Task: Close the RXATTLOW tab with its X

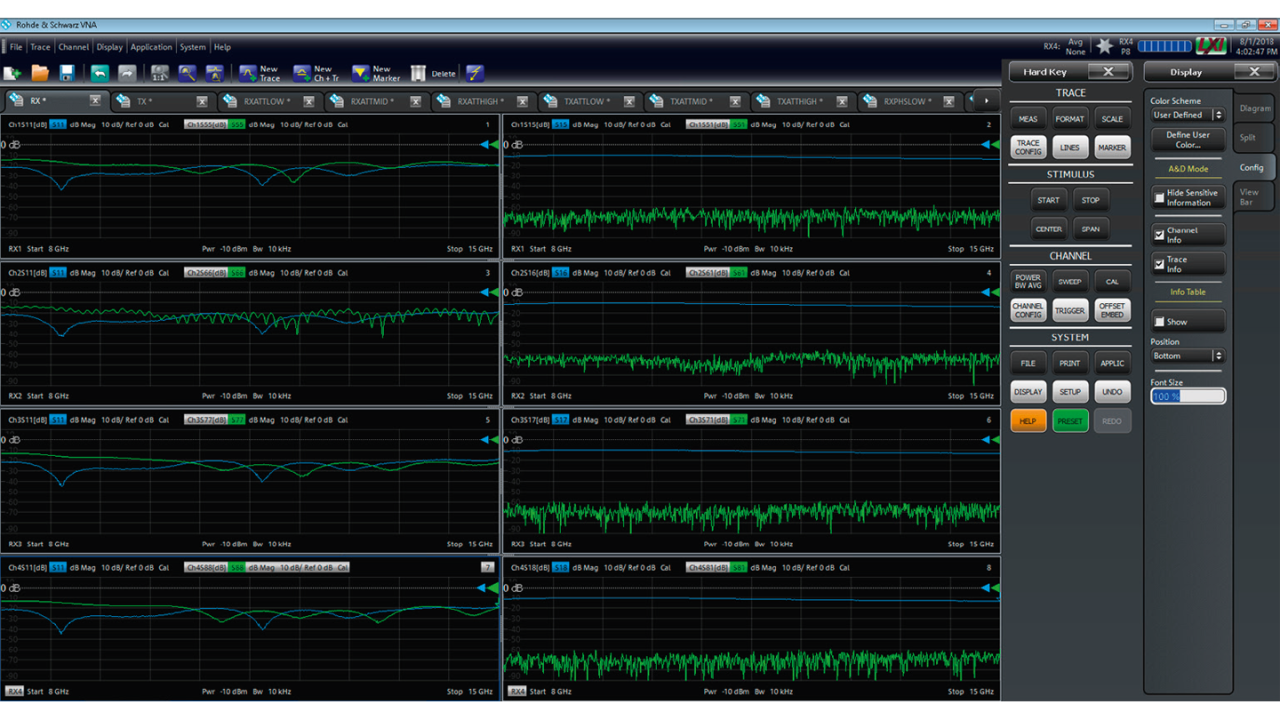Action: pyautogui.click(x=309, y=101)
